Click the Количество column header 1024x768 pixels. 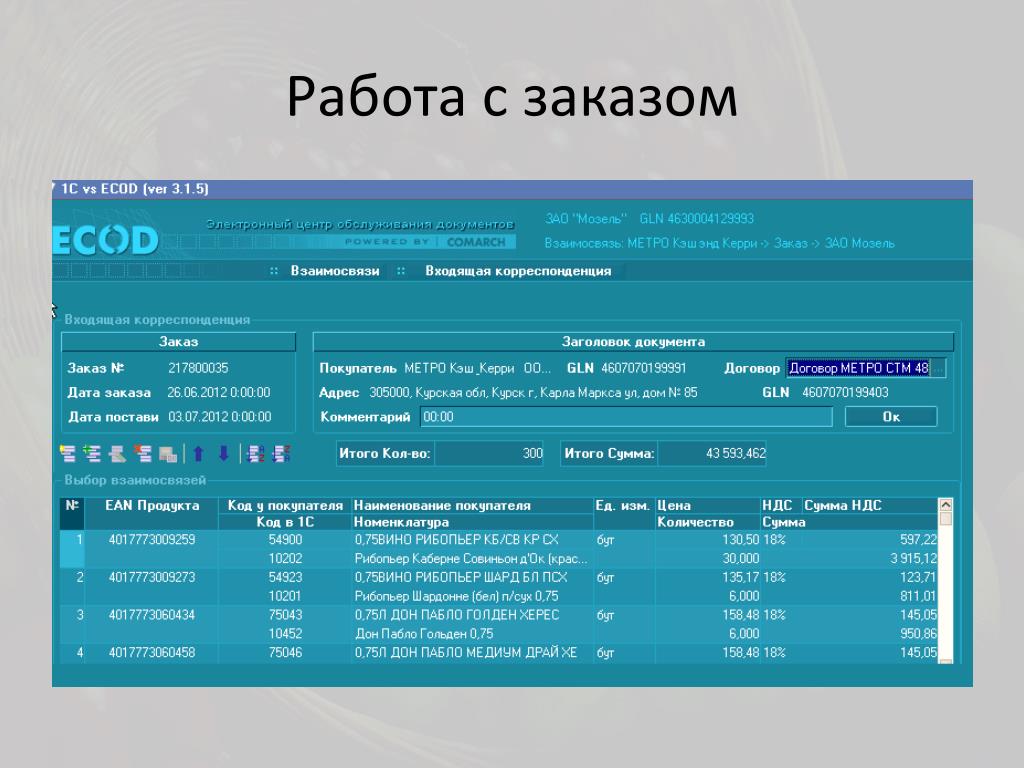click(707, 522)
